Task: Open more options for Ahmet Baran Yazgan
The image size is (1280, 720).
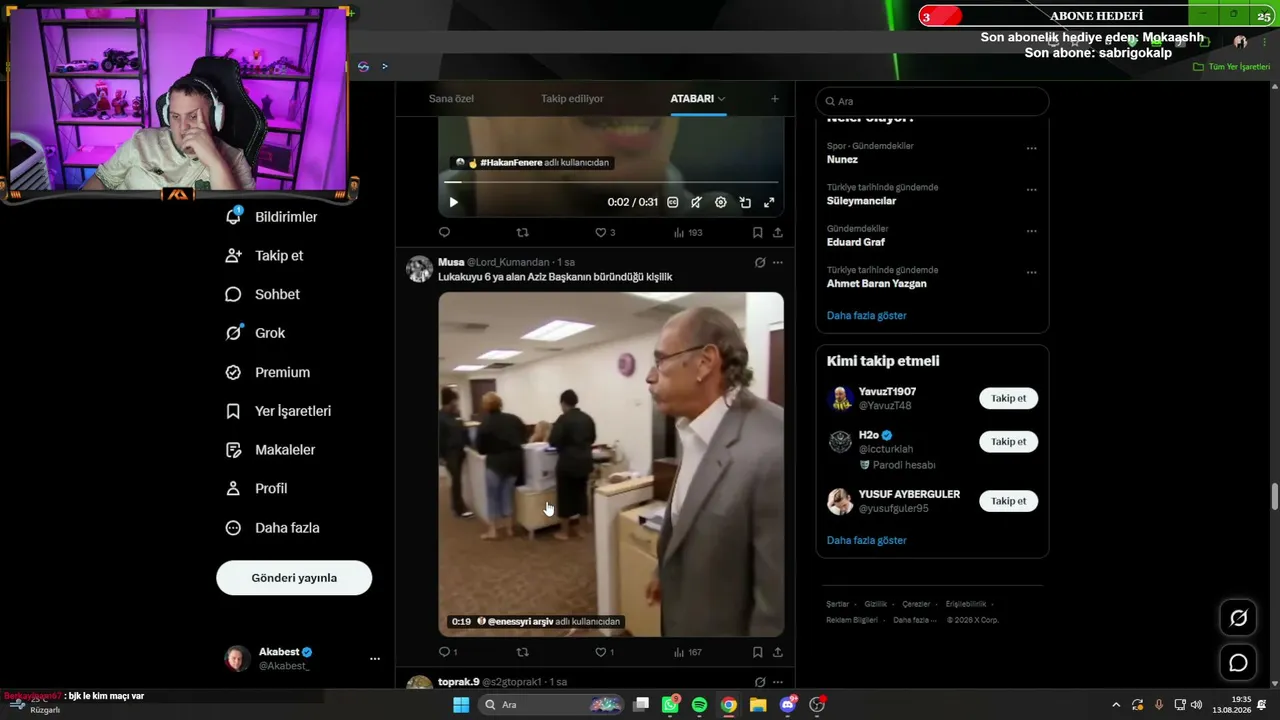Action: [x=1031, y=272]
